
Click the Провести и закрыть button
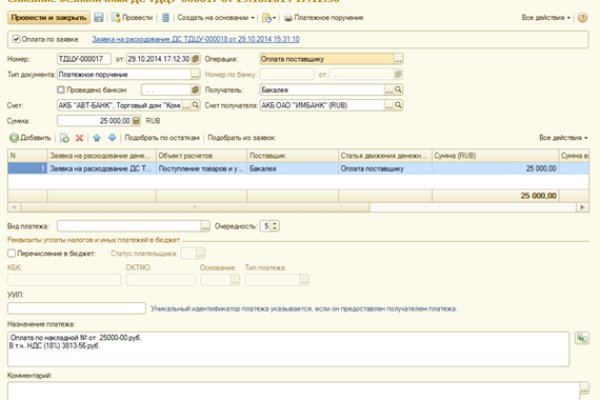49,18
